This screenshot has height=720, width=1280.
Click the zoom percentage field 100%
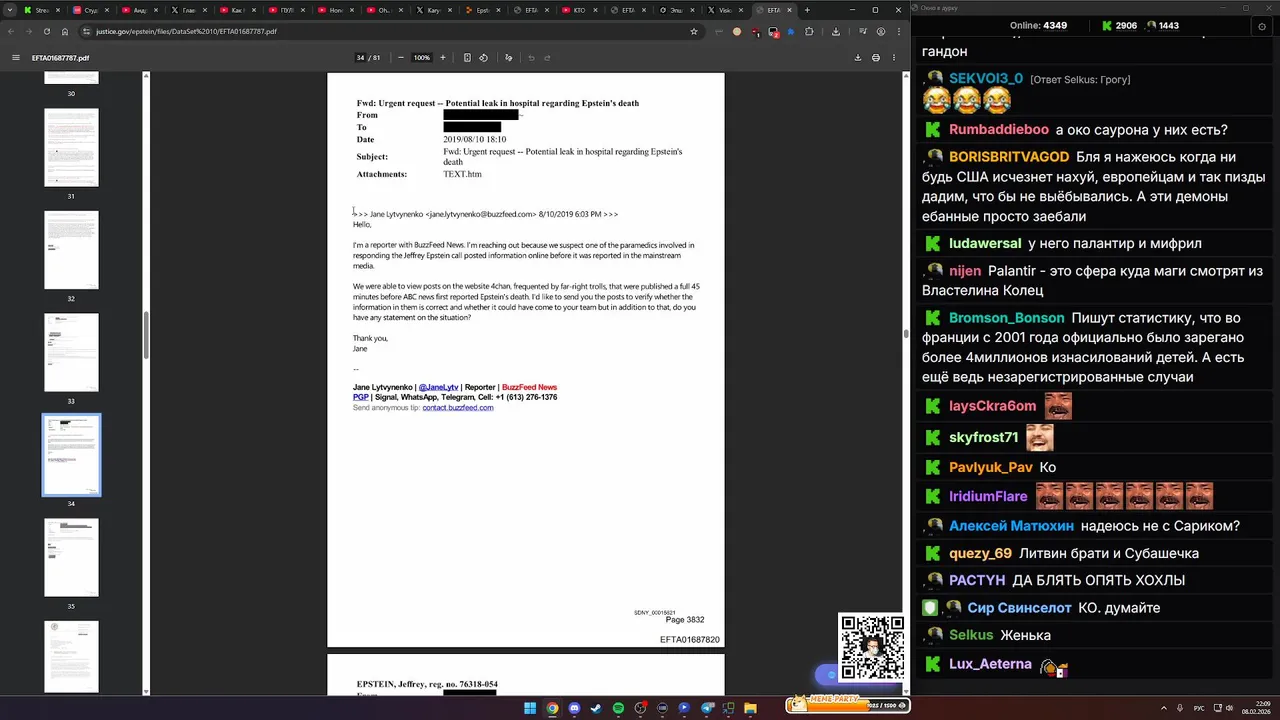pos(422,58)
